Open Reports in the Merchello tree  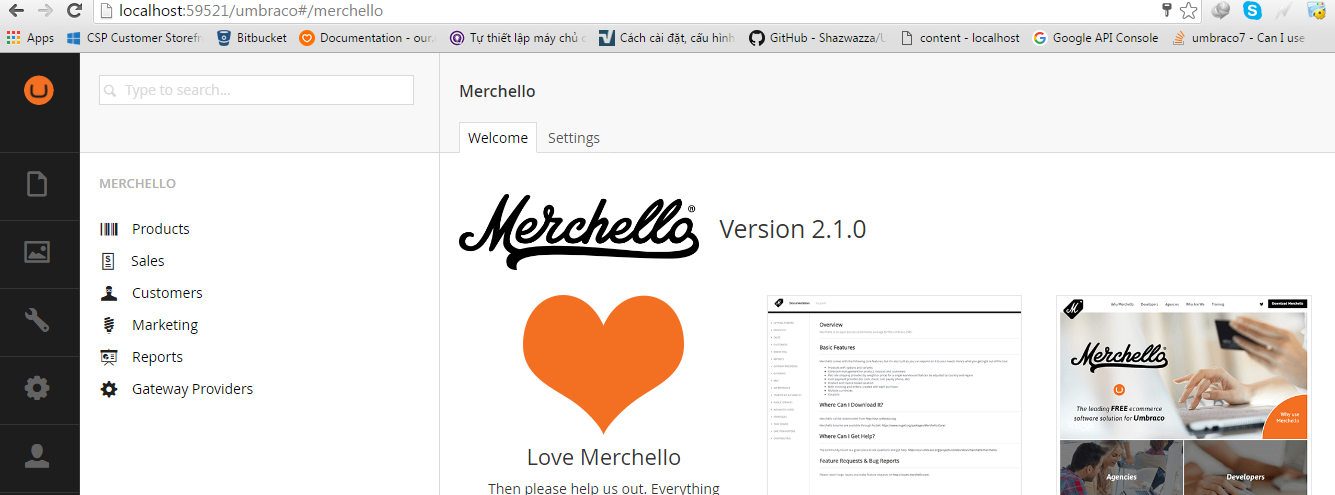(x=157, y=357)
